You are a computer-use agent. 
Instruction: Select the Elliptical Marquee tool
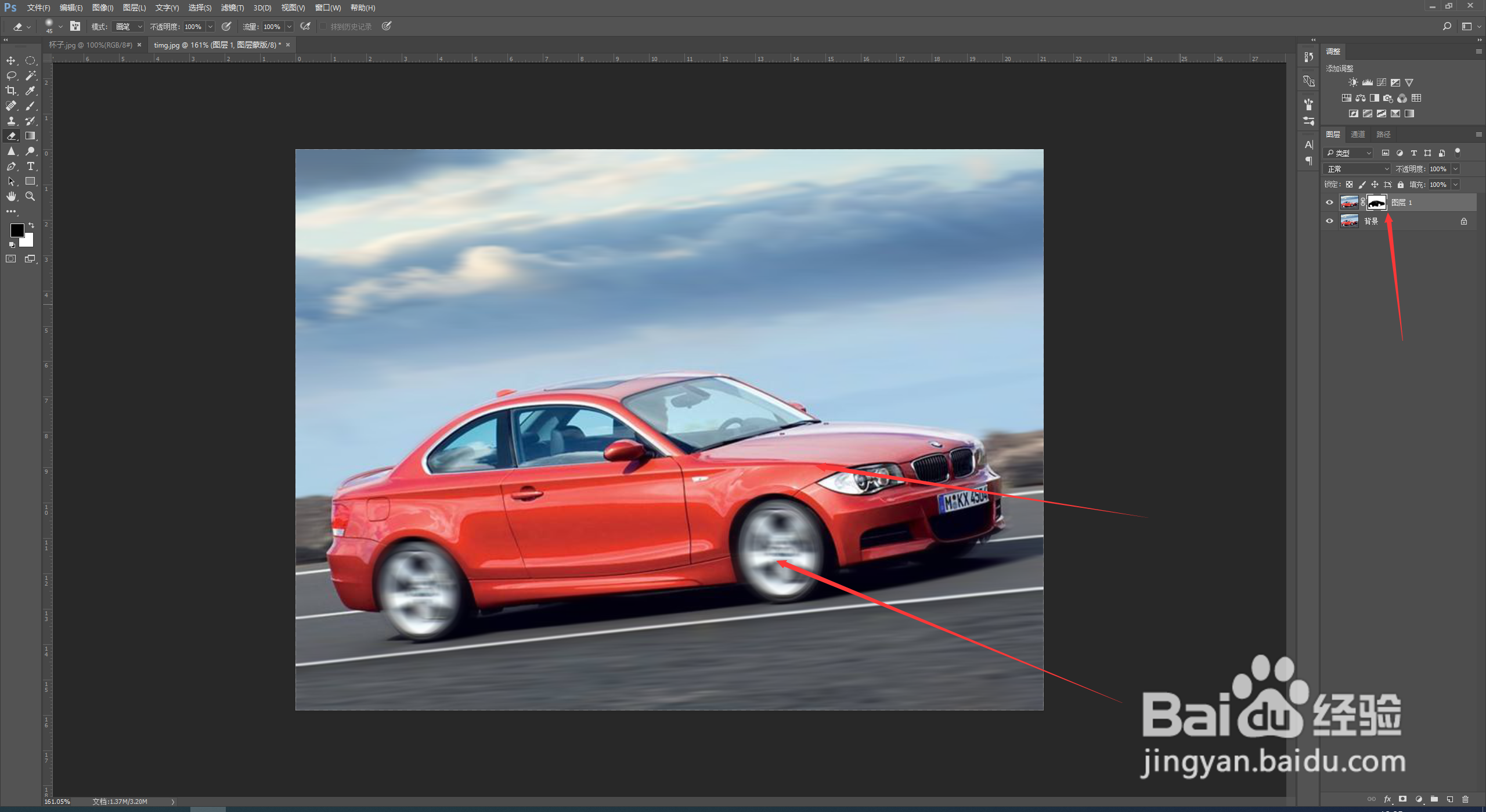(30, 60)
